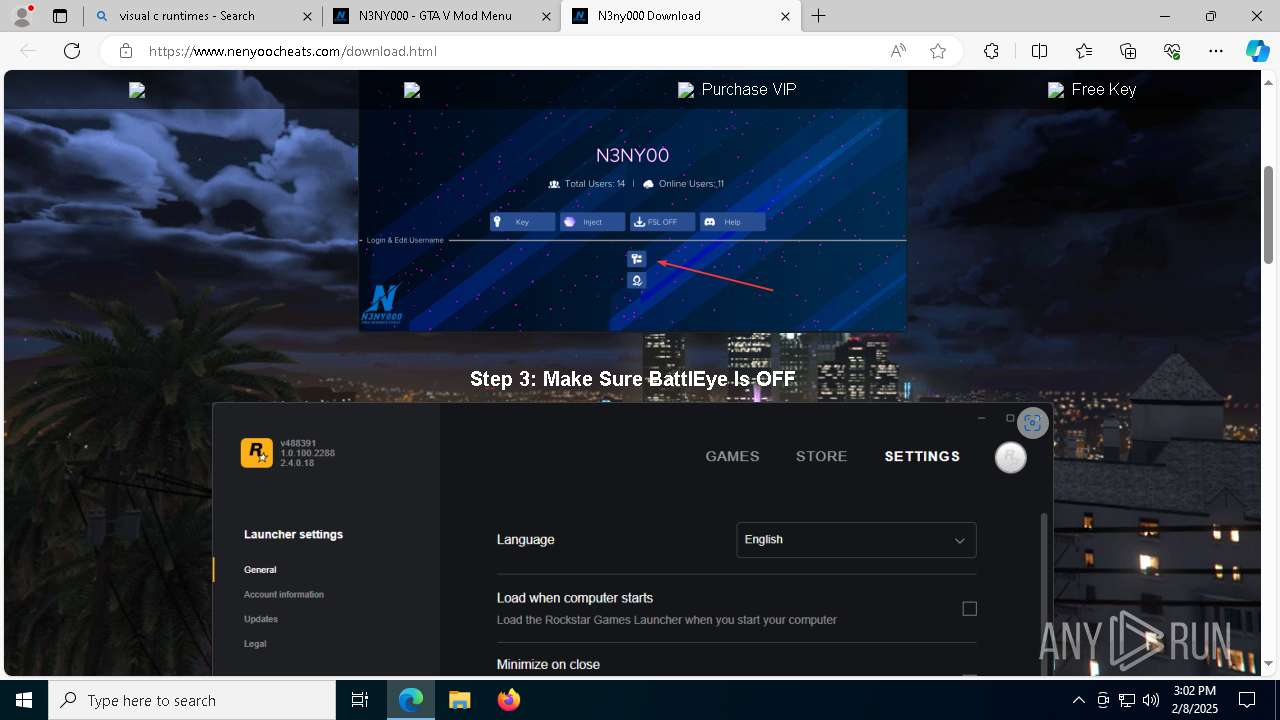The width and height of the screenshot is (1280, 720).
Task: Select Updates in launcher sidebar
Action: [261, 619]
